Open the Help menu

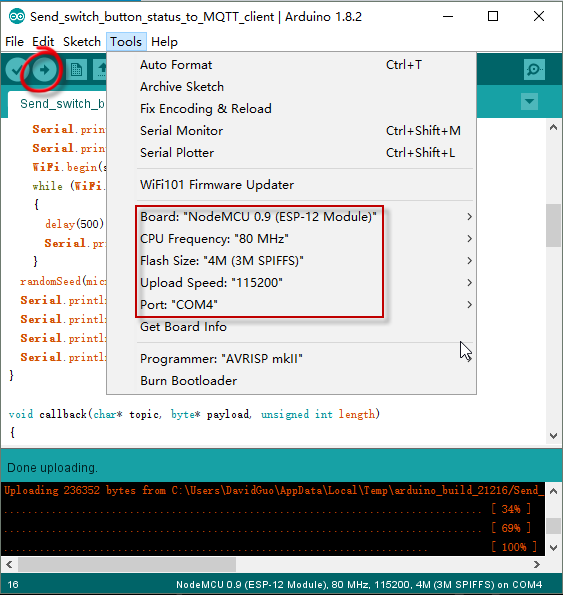click(x=164, y=42)
